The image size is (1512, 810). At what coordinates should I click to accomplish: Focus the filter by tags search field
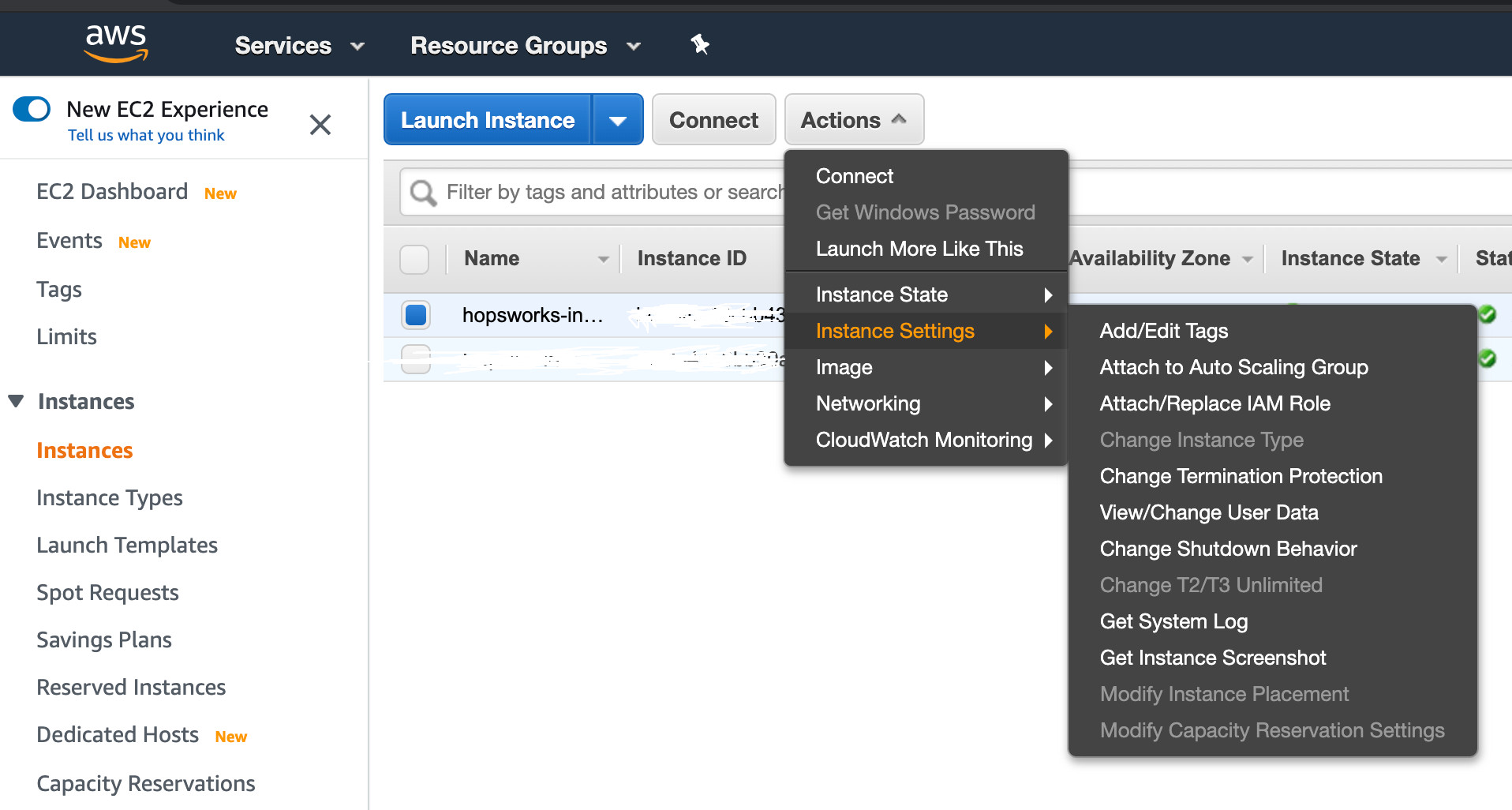tap(614, 192)
